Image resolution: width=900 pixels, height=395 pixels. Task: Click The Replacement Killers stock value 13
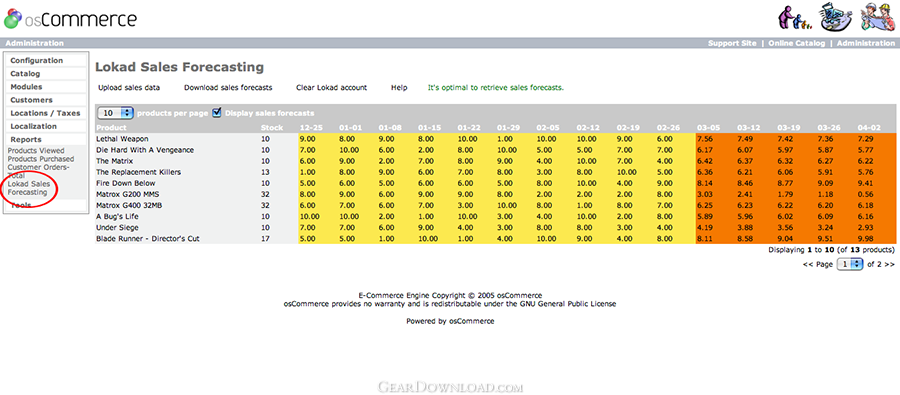[x=265, y=172]
